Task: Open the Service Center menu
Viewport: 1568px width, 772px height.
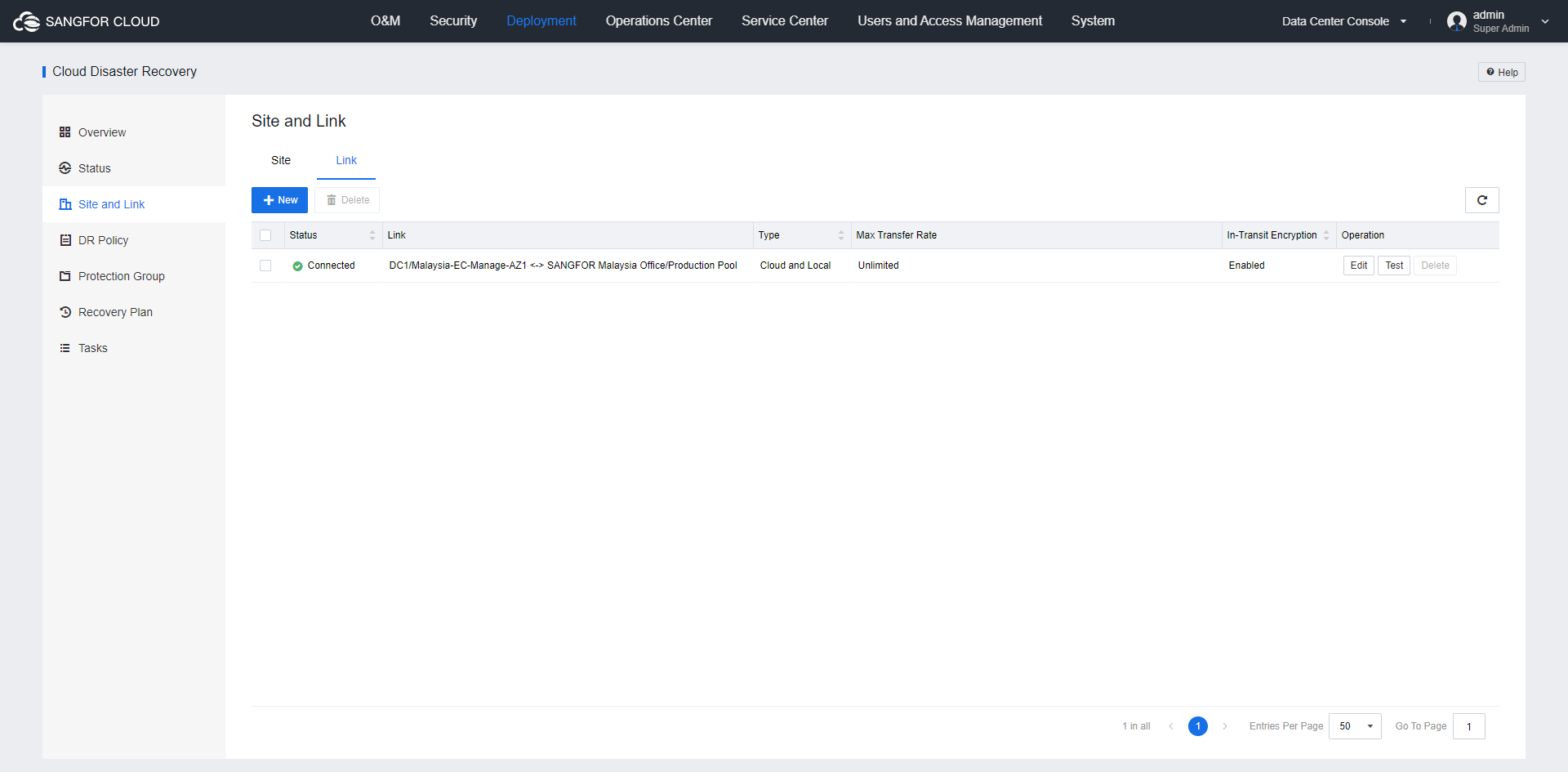Action: coord(785,21)
